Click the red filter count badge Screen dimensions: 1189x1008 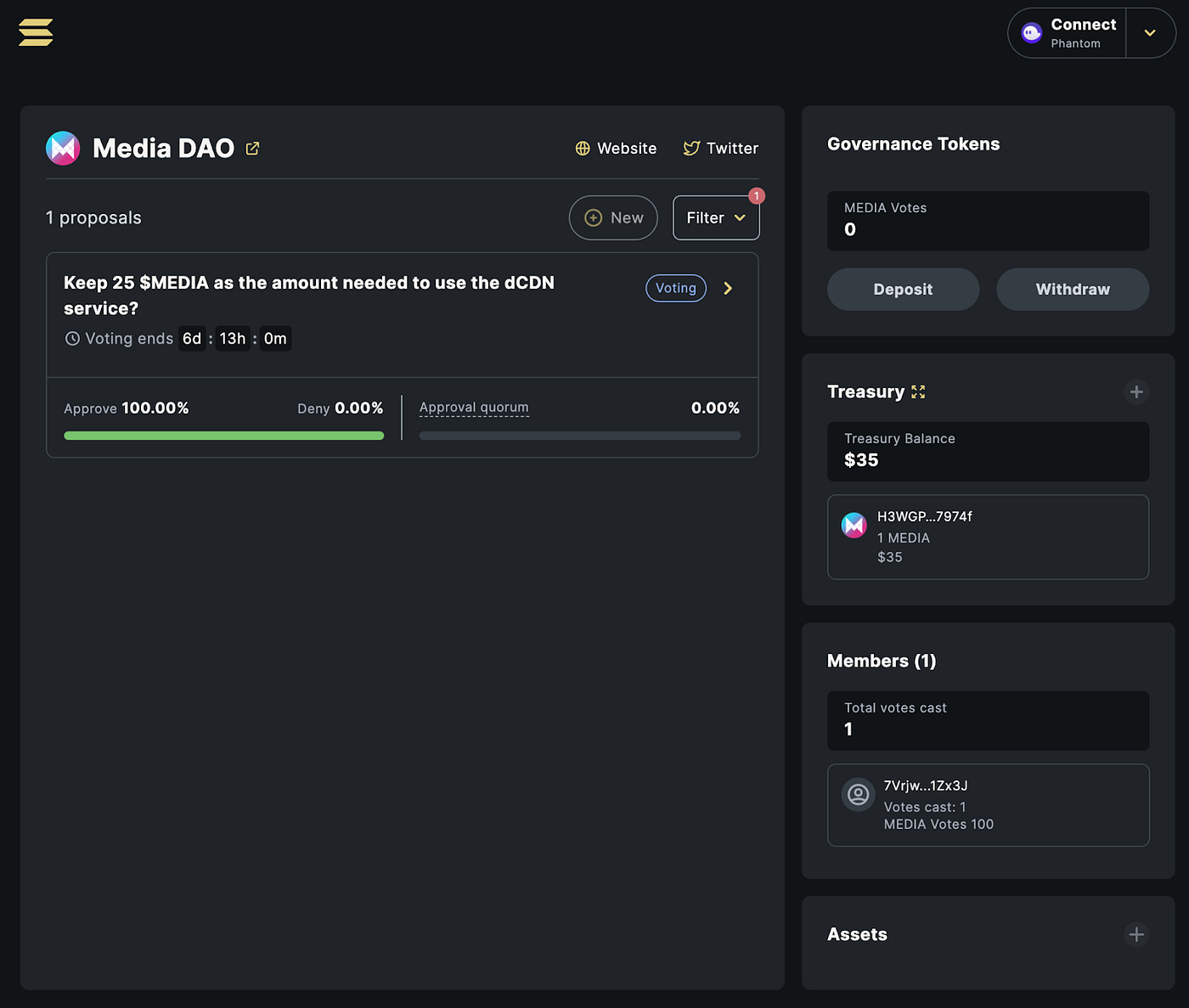[x=757, y=196]
